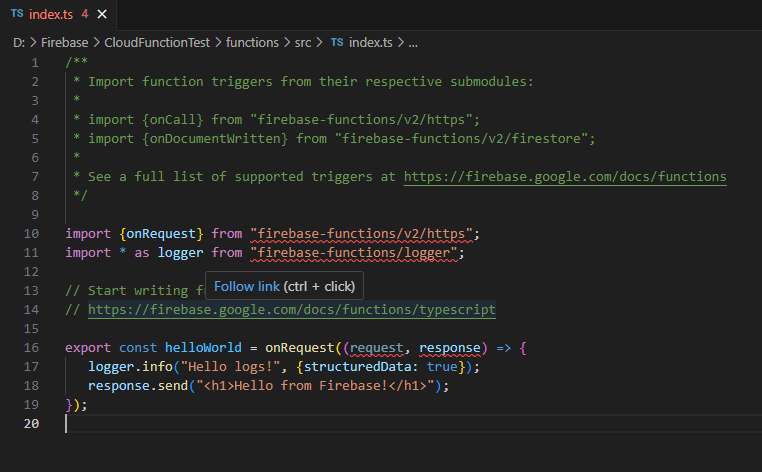Click the true value on line 17
Image resolution: width=762 pixels, height=472 pixels.
(442, 367)
